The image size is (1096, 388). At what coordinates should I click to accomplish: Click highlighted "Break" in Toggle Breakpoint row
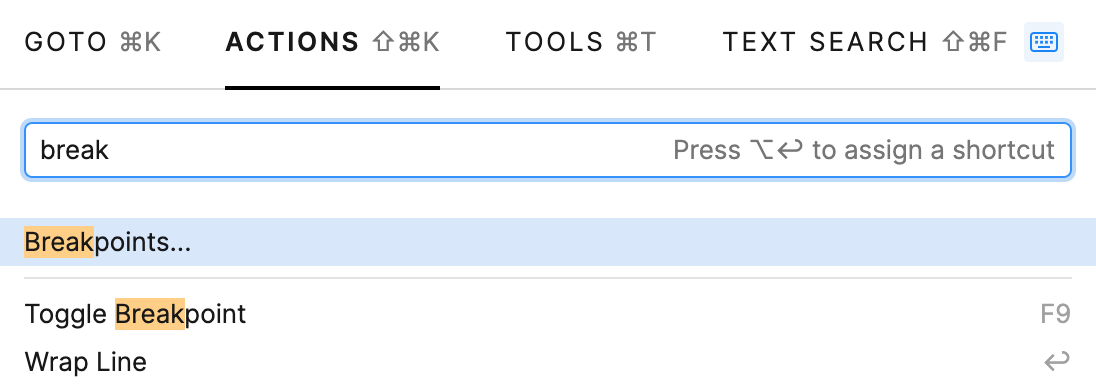point(150,314)
